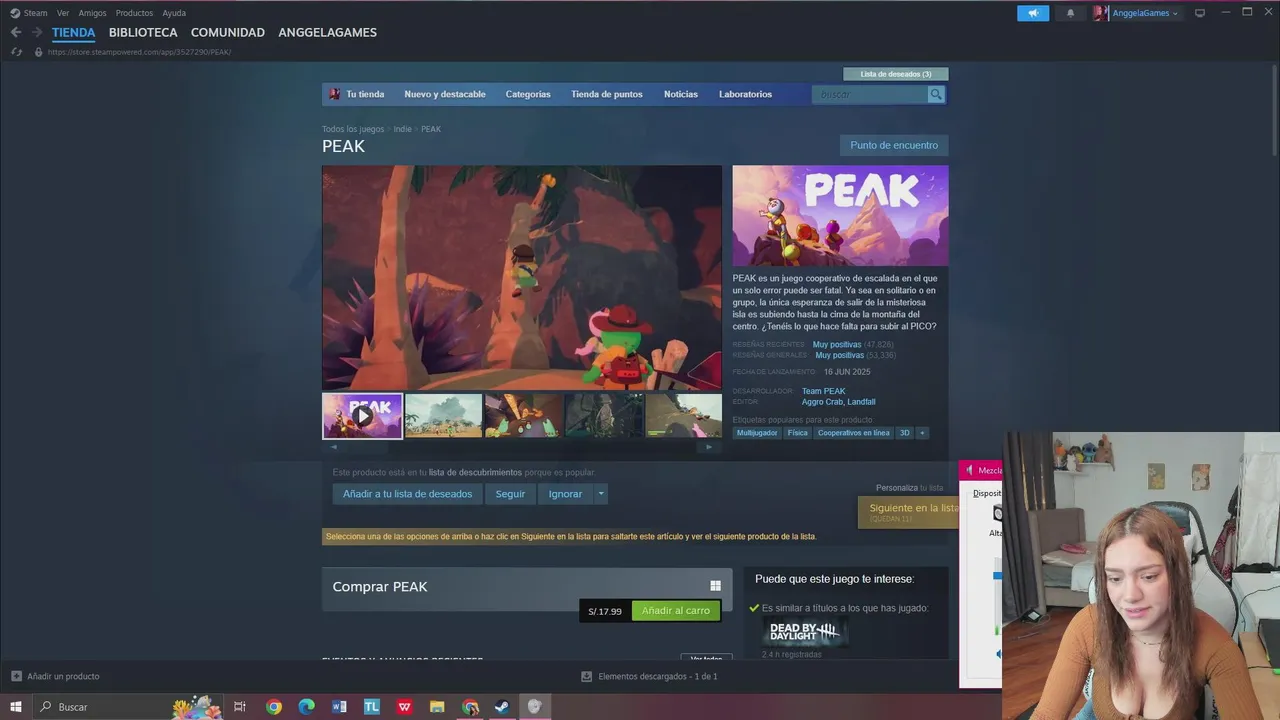This screenshot has height=720, width=1280.
Task: Reload the store page icon
Action: click(16, 52)
